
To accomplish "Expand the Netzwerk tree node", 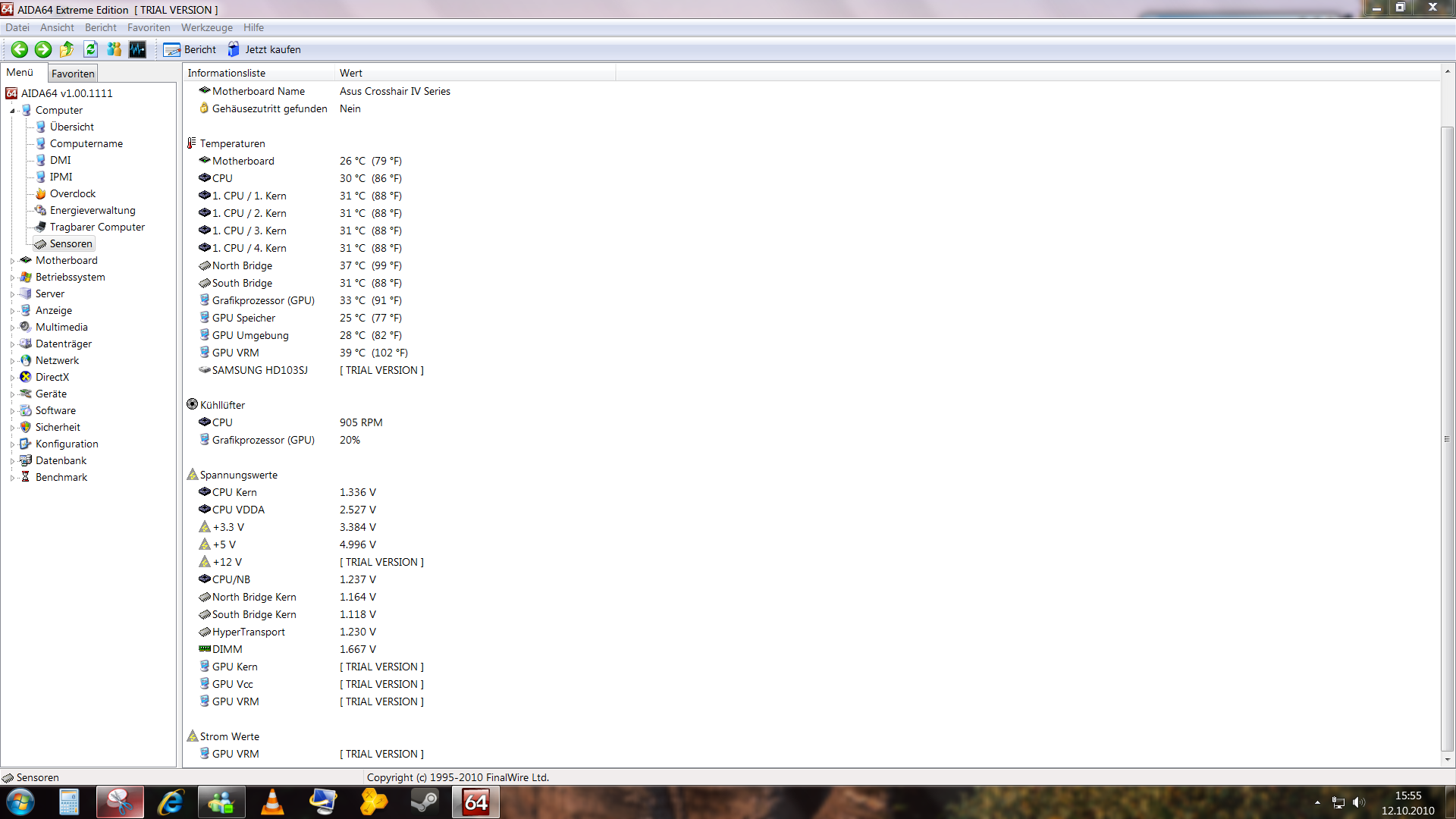I will pyautogui.click(x=12, y=361).
